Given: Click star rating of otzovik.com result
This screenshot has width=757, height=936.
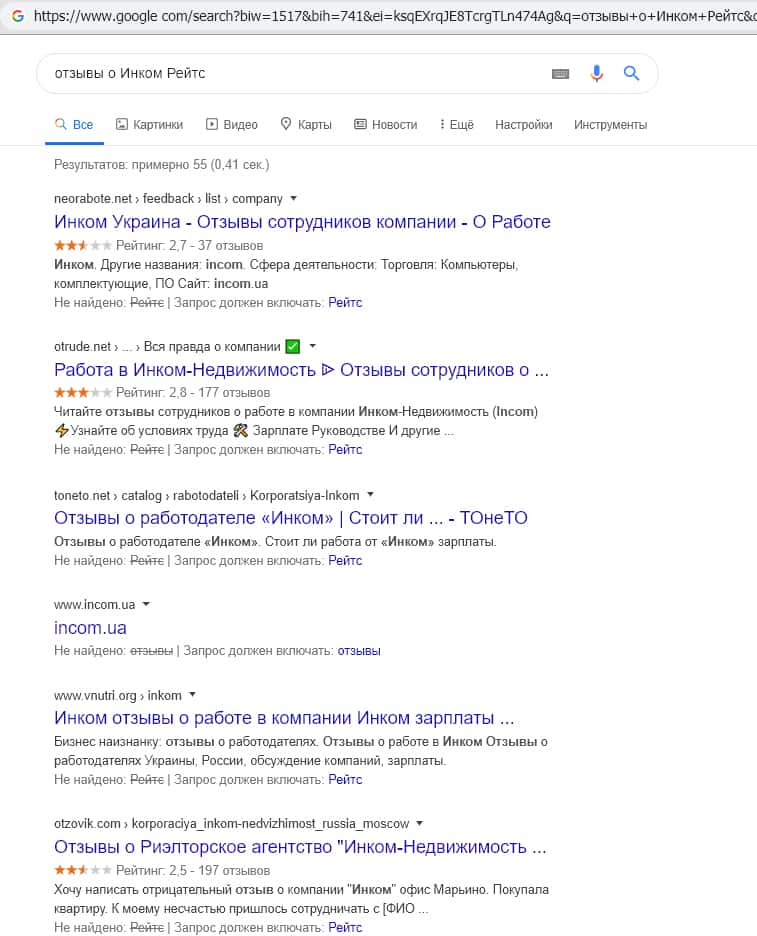Looking at the screenshot, I should pos(82,870).
